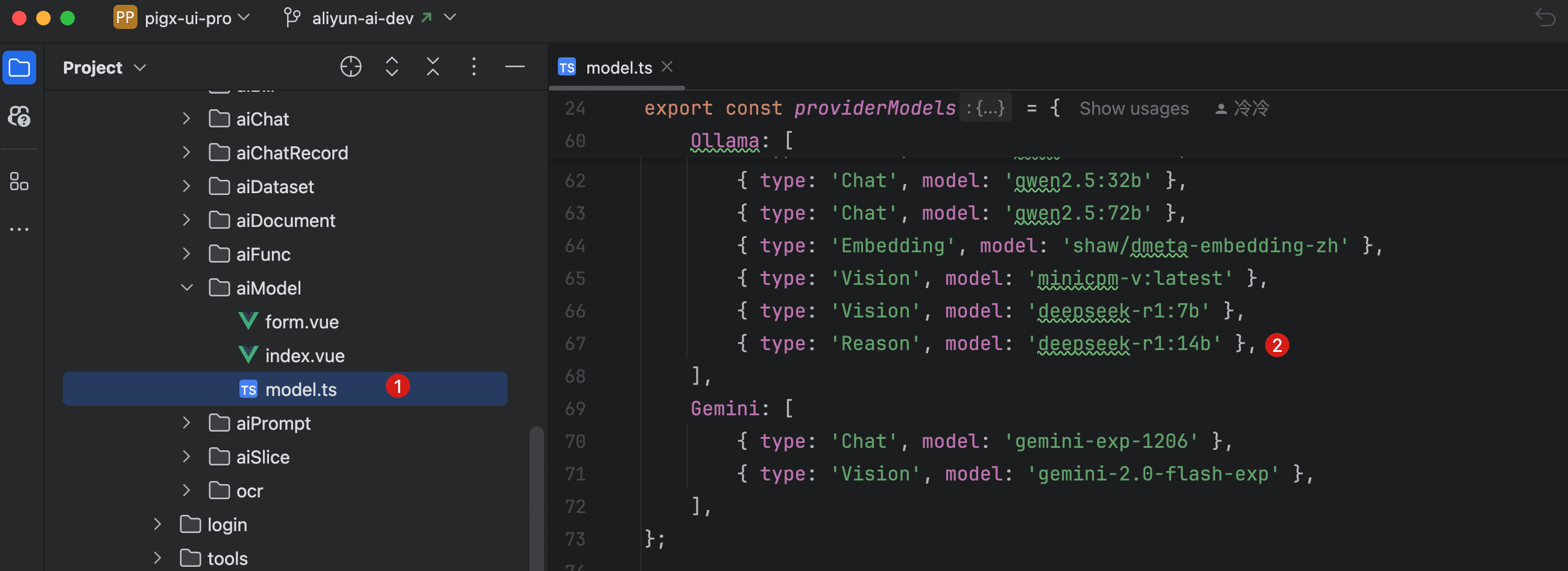This screenshot has width=1568, height=571.
Task: Open the Structure tool window icon
Action: (x=19, y=181)
